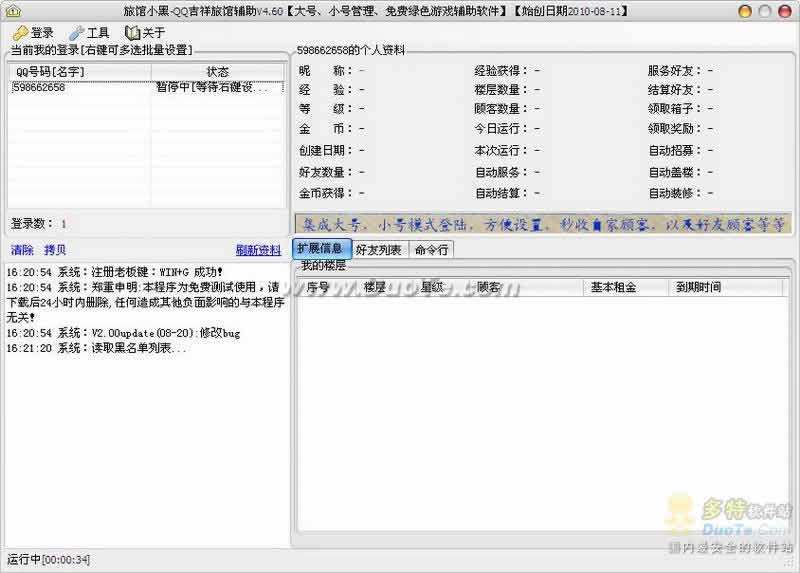Switch to the 好友列表 tab
This screenshot has height=573, width=800.
379,250
